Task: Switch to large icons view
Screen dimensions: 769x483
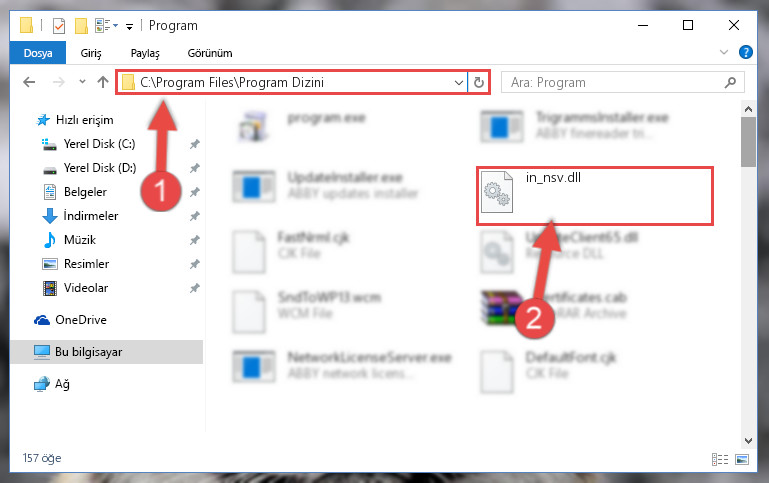Action: [x=742, y=459]
